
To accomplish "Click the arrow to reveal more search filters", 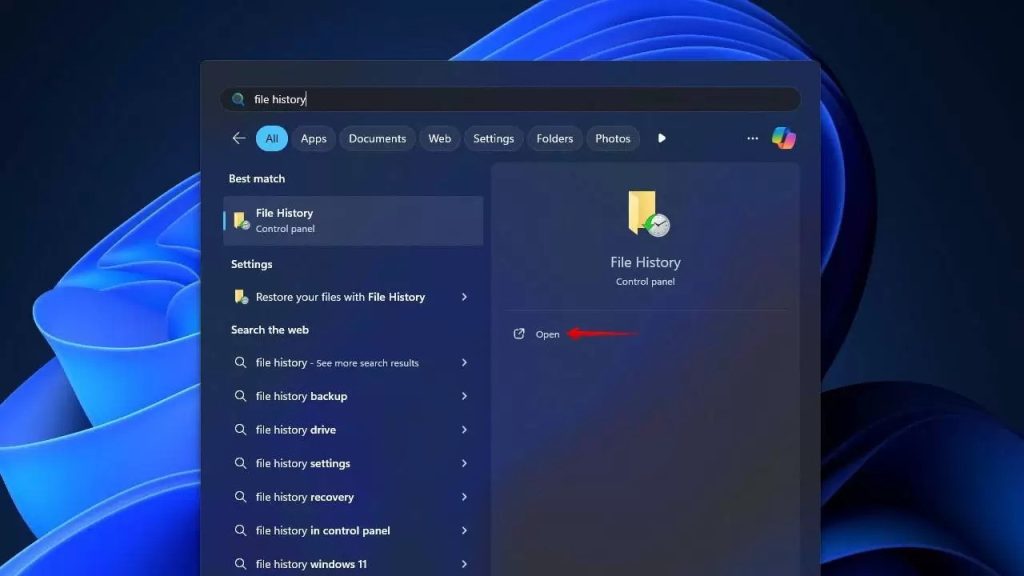I will (x=662, y=138).
